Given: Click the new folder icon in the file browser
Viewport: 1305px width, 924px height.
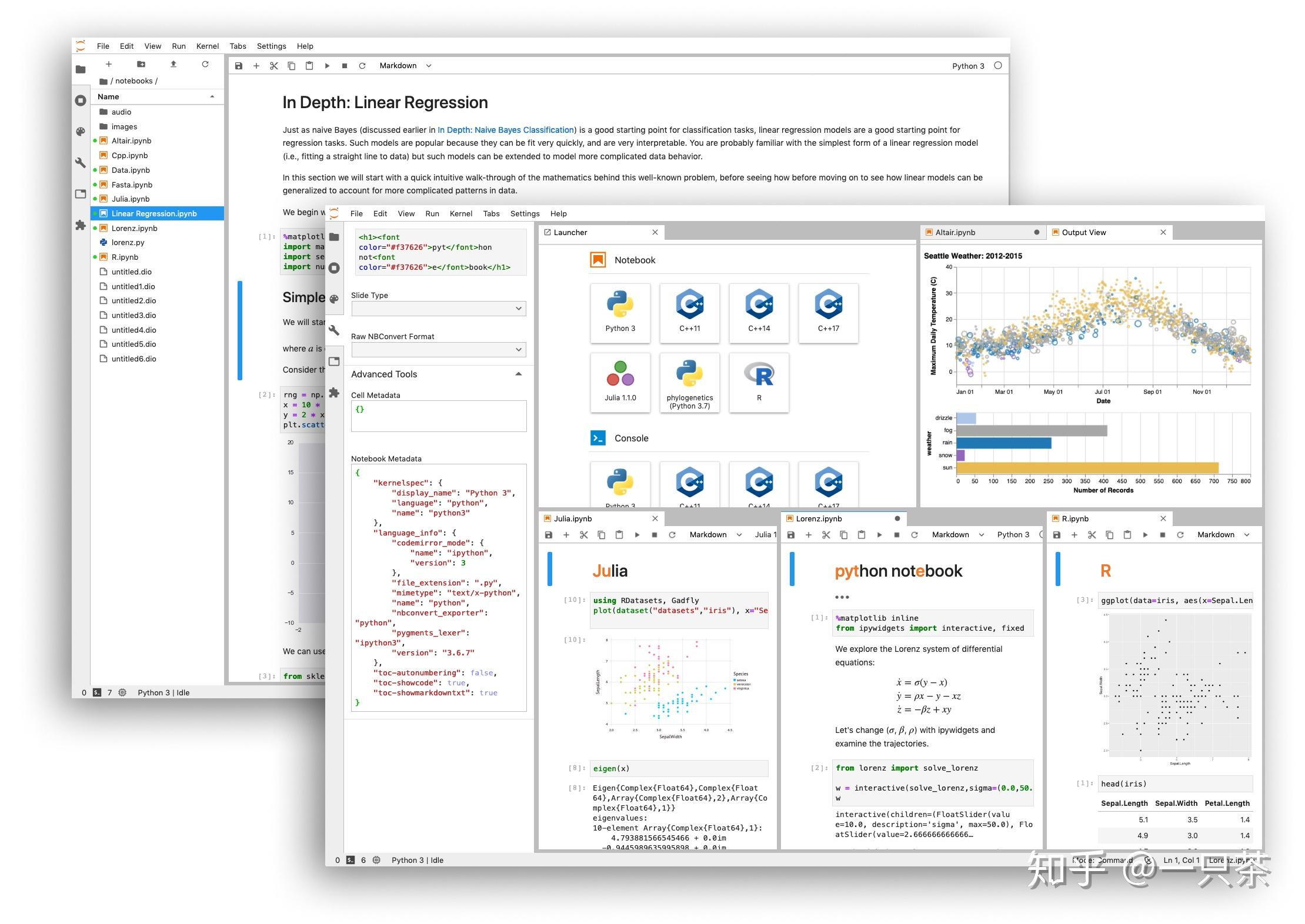Looking at the screenshot, I should (x=141, y=64).
